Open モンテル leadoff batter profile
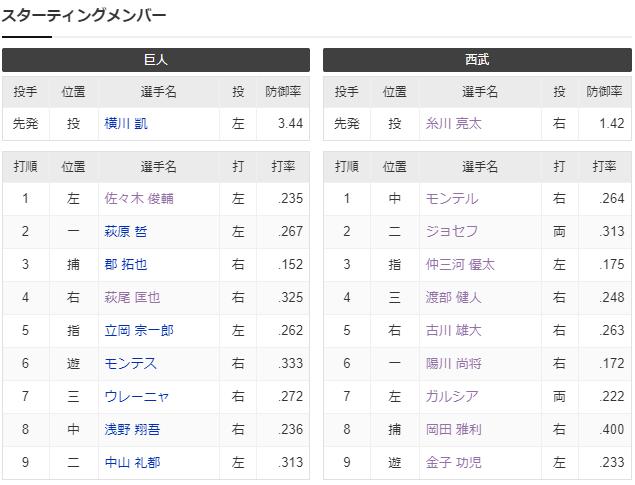635x485 pixels. pyautogui.click(x=452, y=198)
